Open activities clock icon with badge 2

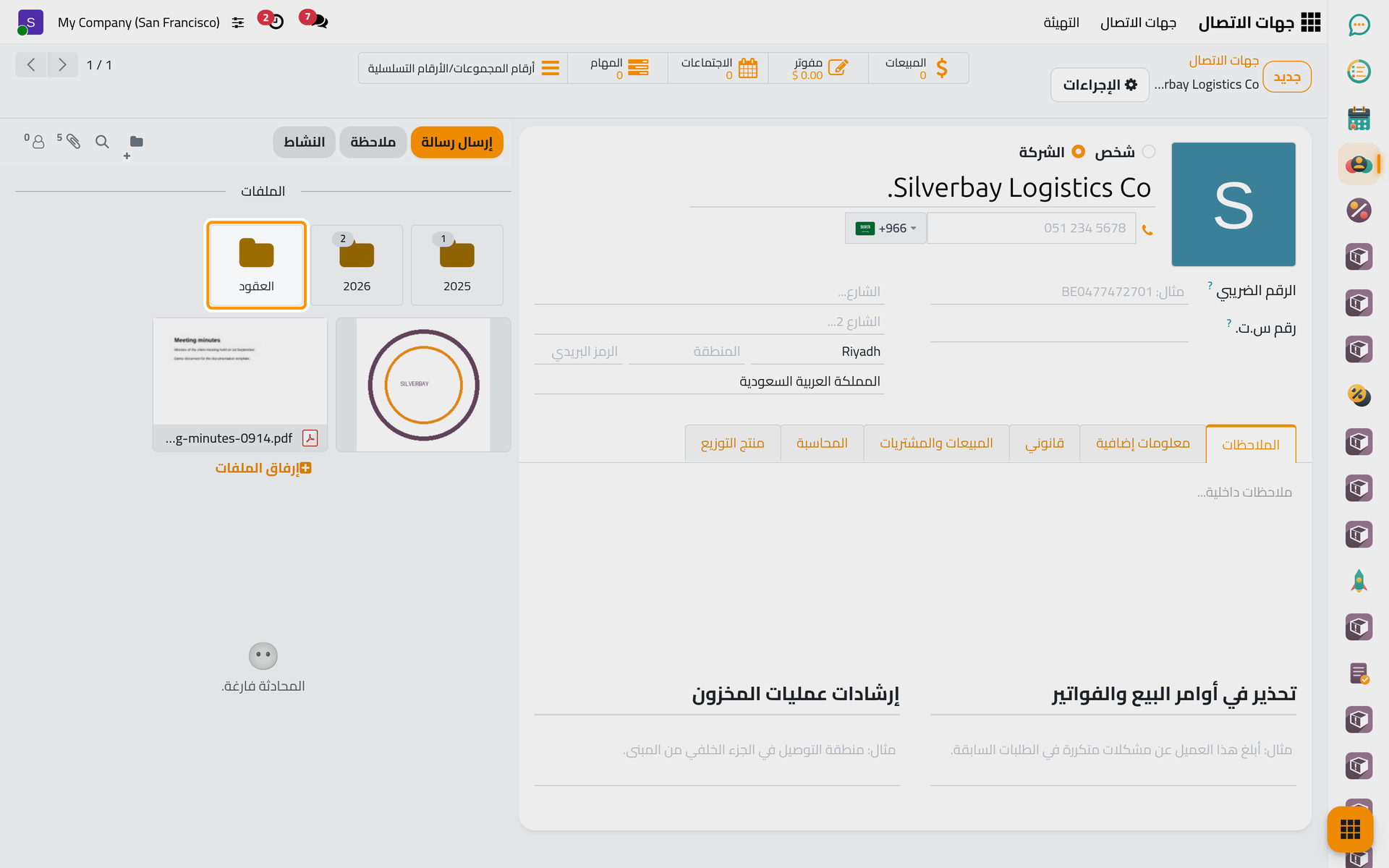point(271,20)
